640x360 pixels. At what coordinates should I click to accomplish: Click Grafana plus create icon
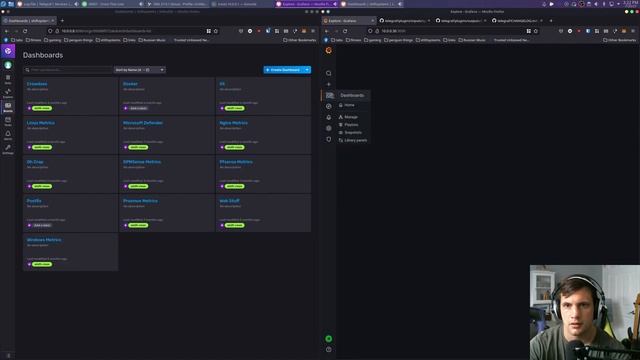(329, 84)
